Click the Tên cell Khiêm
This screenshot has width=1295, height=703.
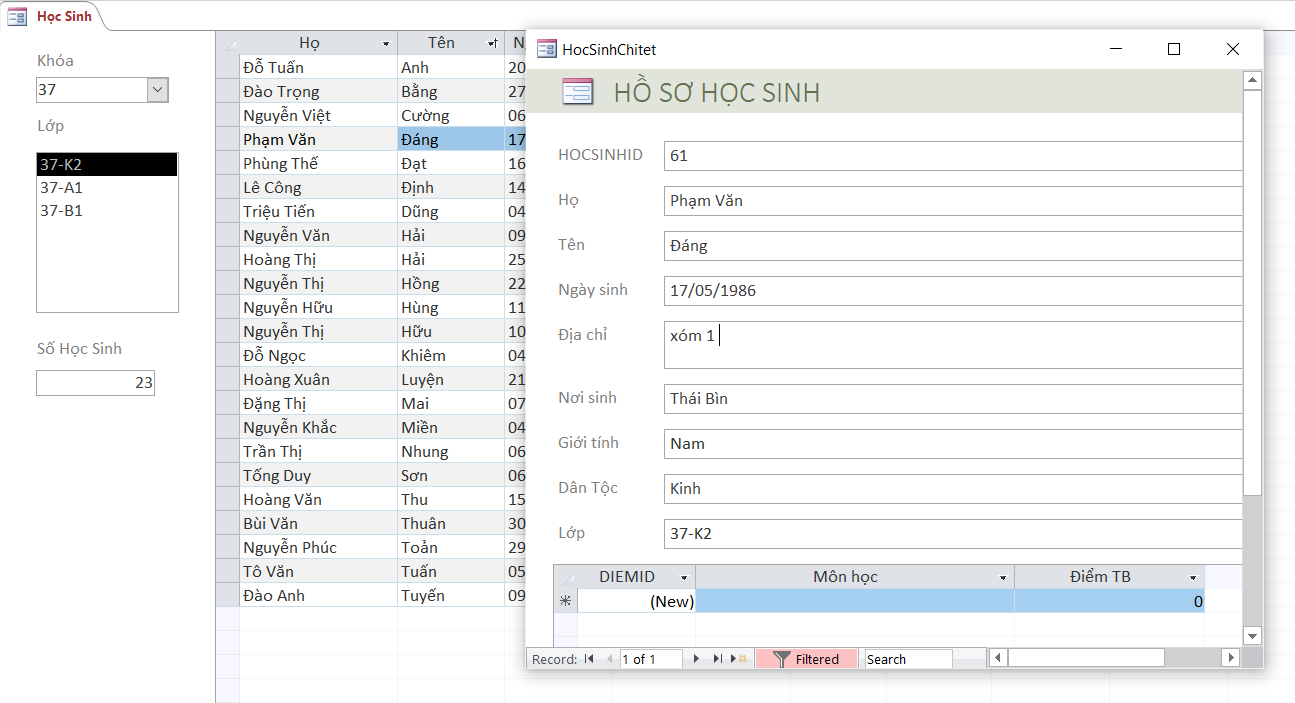[x=451, y=355]
